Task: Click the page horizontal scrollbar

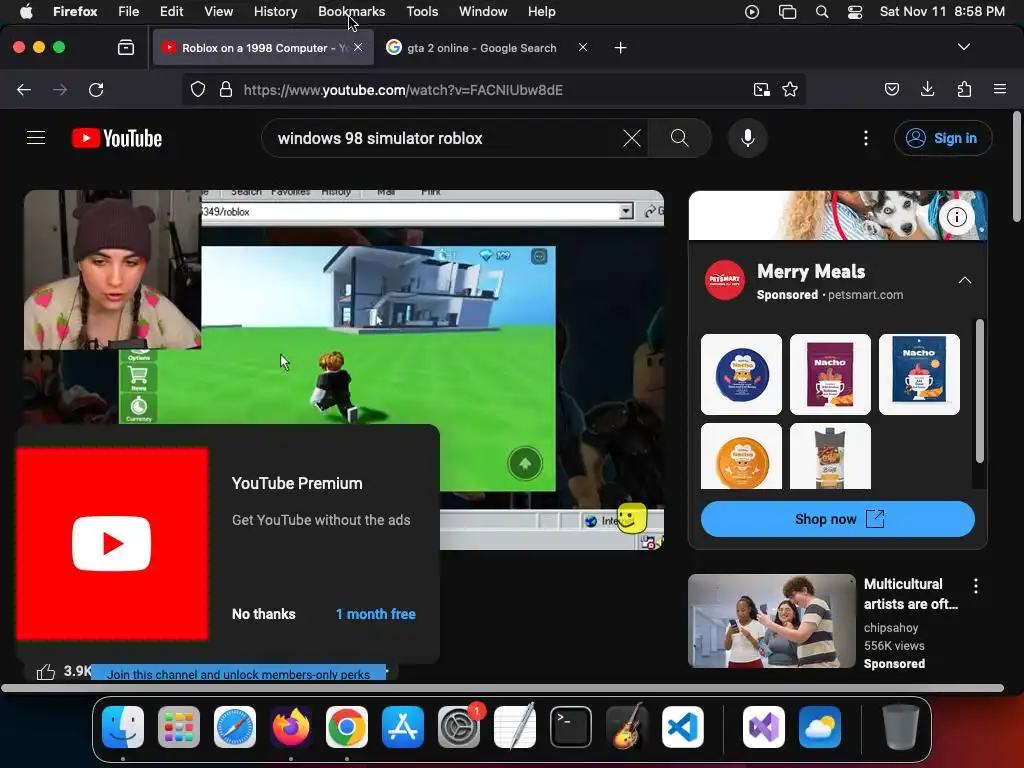Action: coord(502,688)
